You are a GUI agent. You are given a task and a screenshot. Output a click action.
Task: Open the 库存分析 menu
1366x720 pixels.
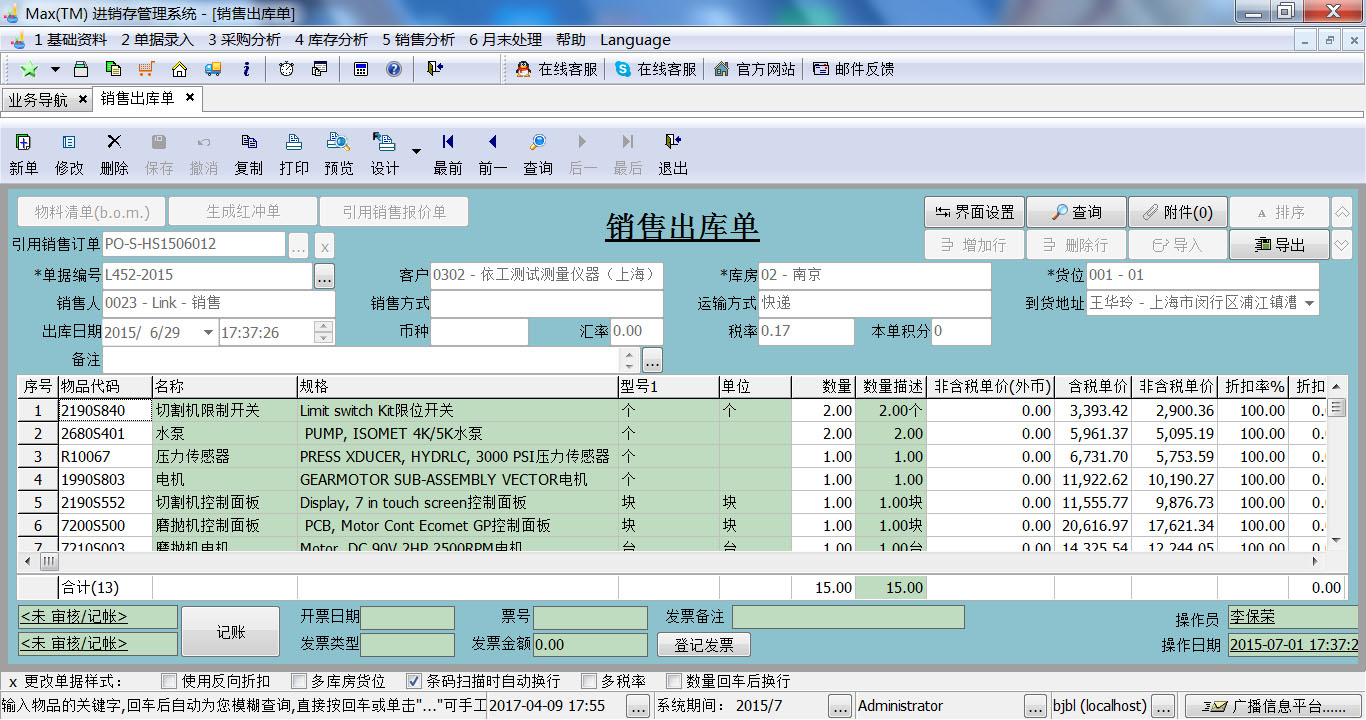331,40
